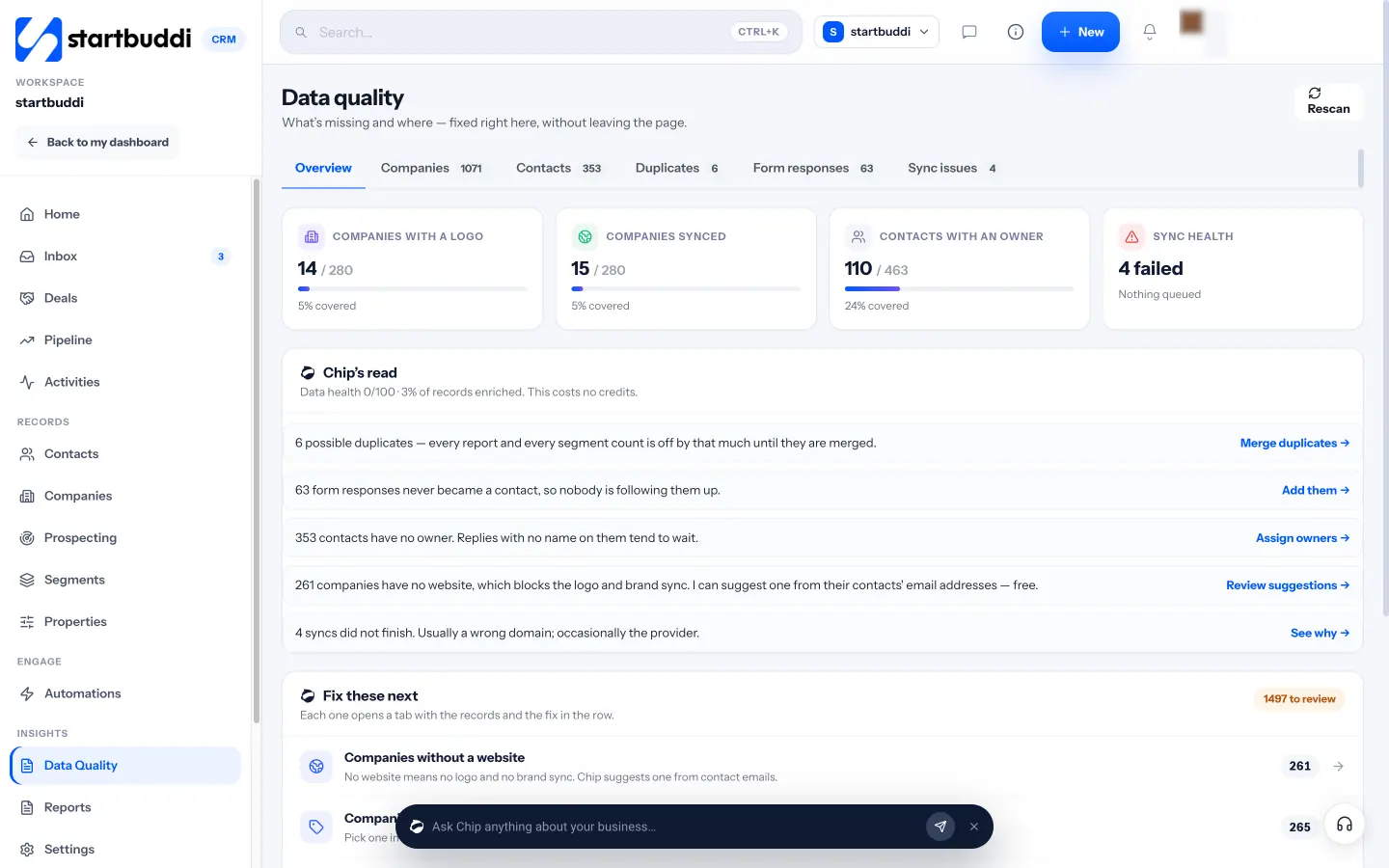
Task: Send message with the Chip paper-plane icon
Action: (940, 827)
